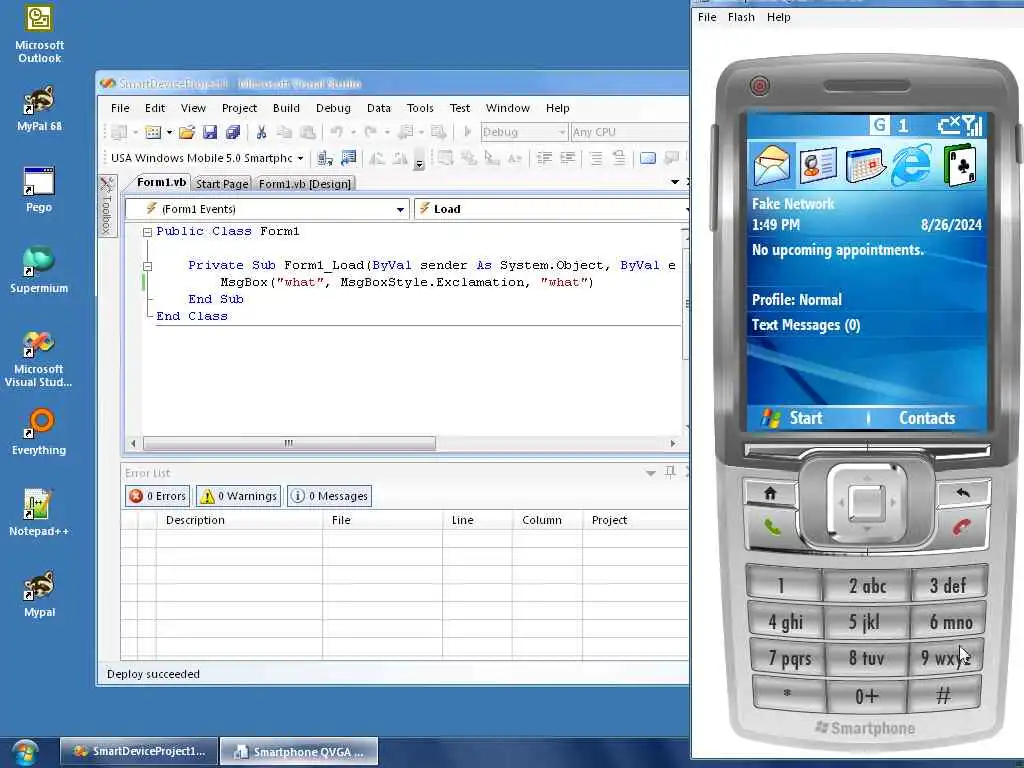Click the d-pad center button on phone
The width and height of the screenshot is (1024, 768).
tap(867, 503)
